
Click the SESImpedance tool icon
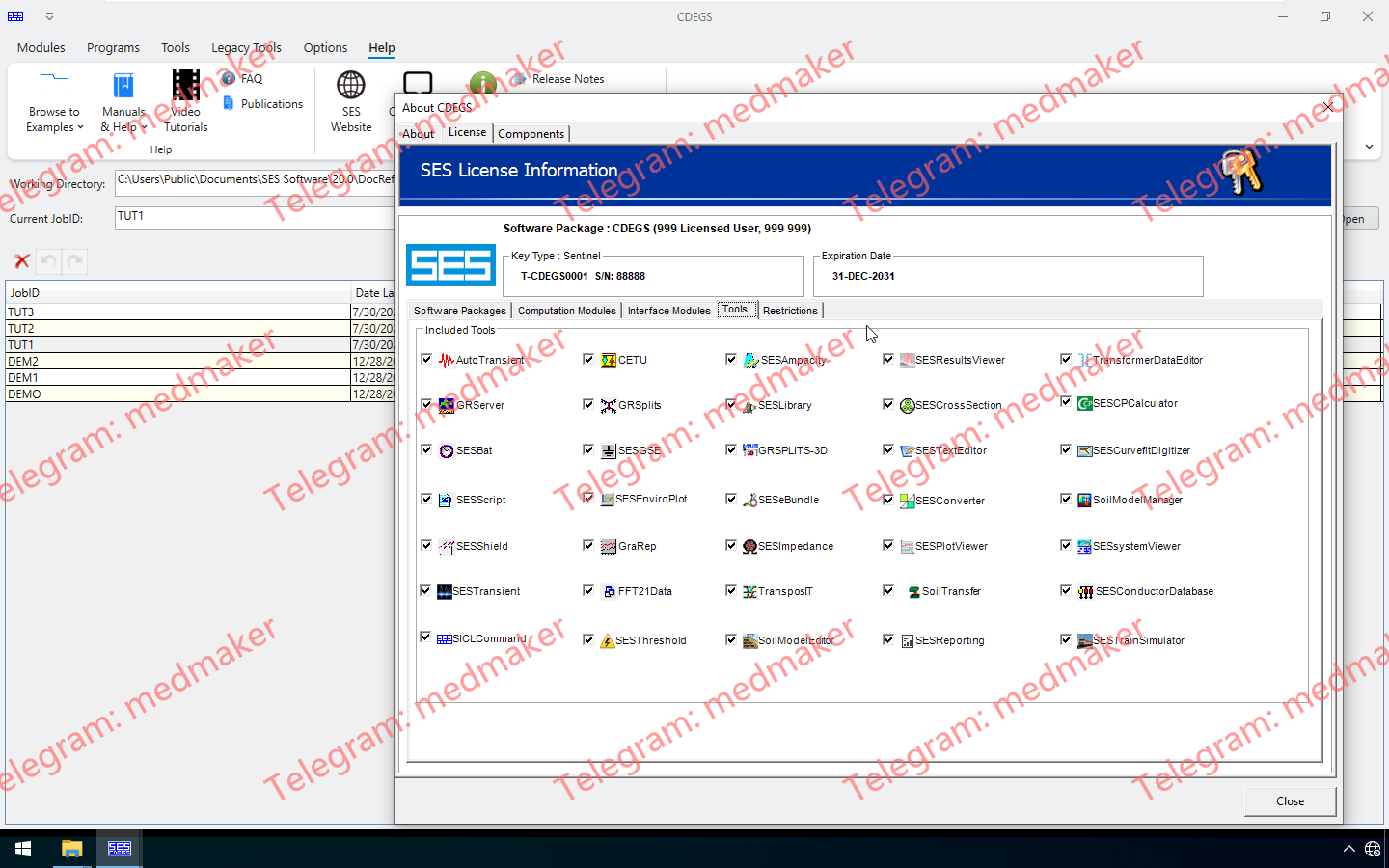(749, 547)
